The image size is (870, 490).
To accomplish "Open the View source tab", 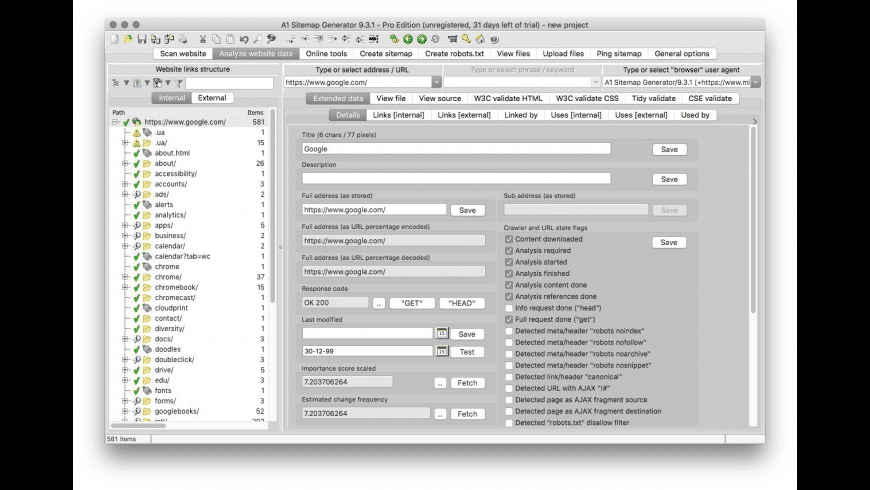I will pyautogui.click(x=440, y=98).
